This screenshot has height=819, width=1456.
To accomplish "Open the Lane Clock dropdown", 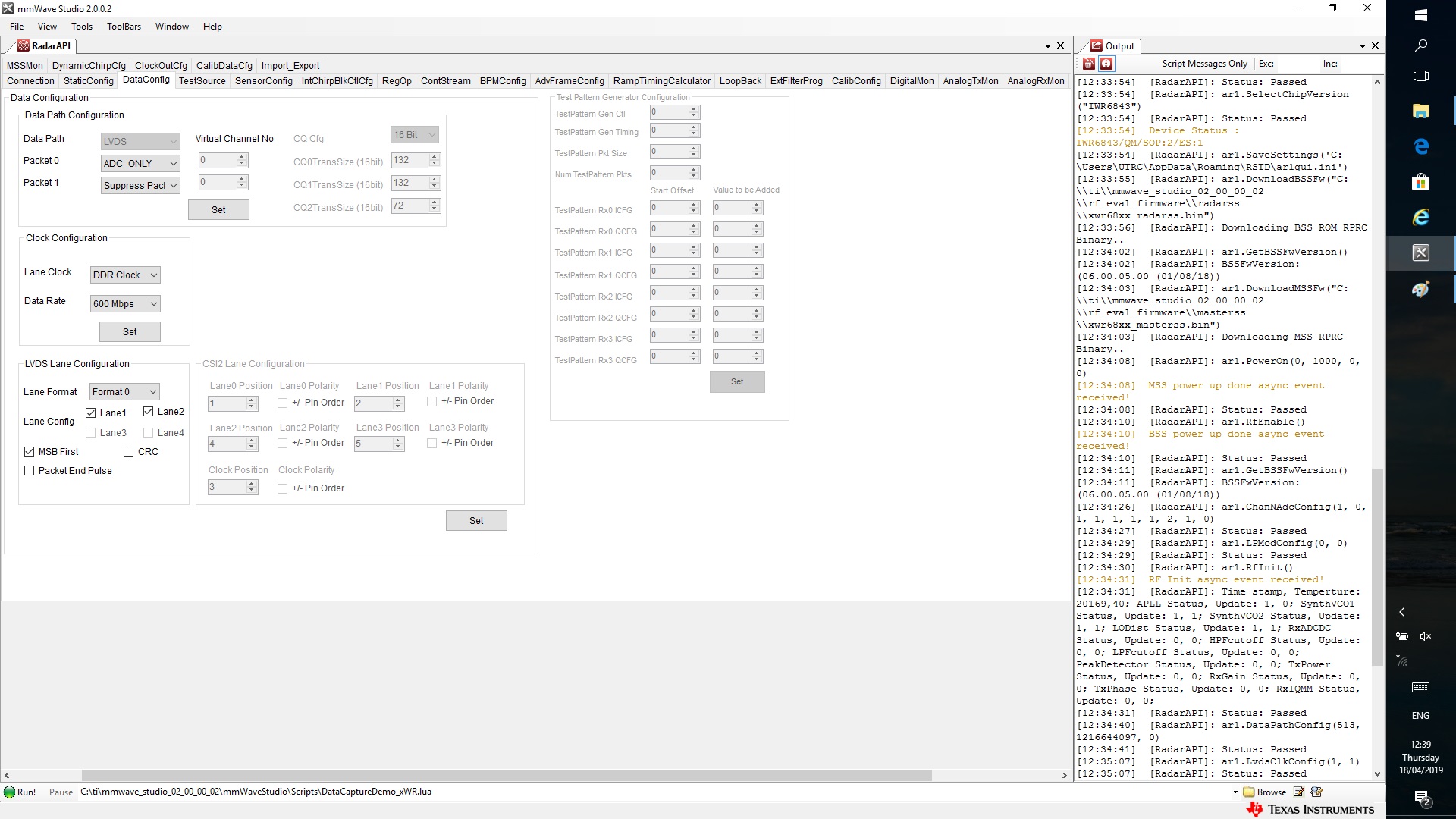I will click(125, 275).
